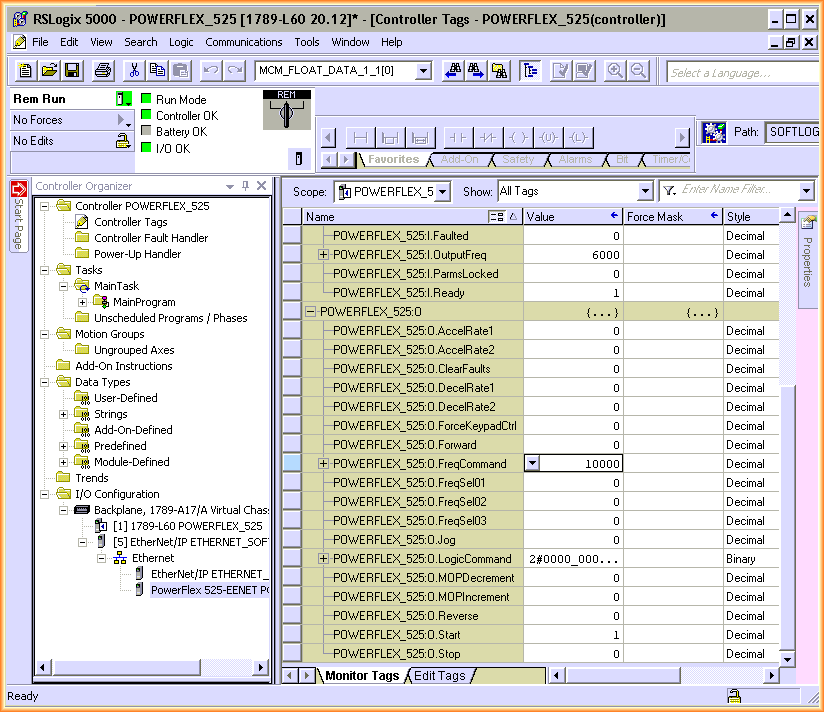This screenshot has width=824, height=712.
Task: Click the Zoom In magnifier icon
Action: coord(615,70)
